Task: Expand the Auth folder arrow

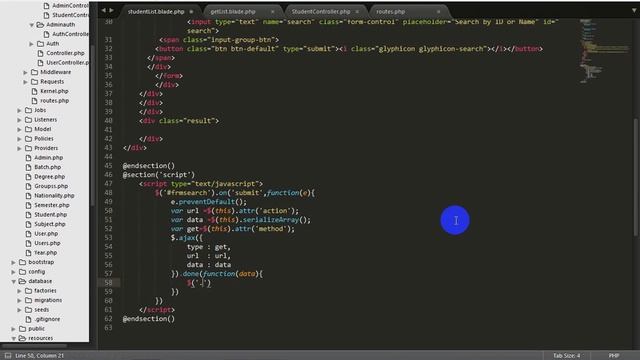Action: click(x=31, y=44)
